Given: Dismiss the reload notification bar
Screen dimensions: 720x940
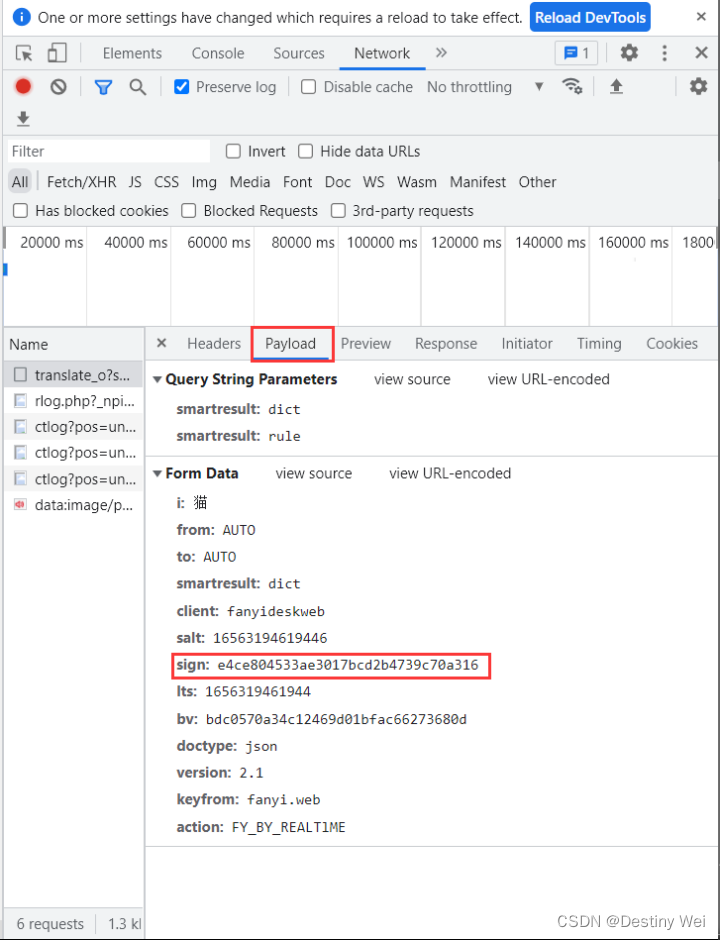Looking at the screenshot, I should pyautogui.click(x=701, y=17).
